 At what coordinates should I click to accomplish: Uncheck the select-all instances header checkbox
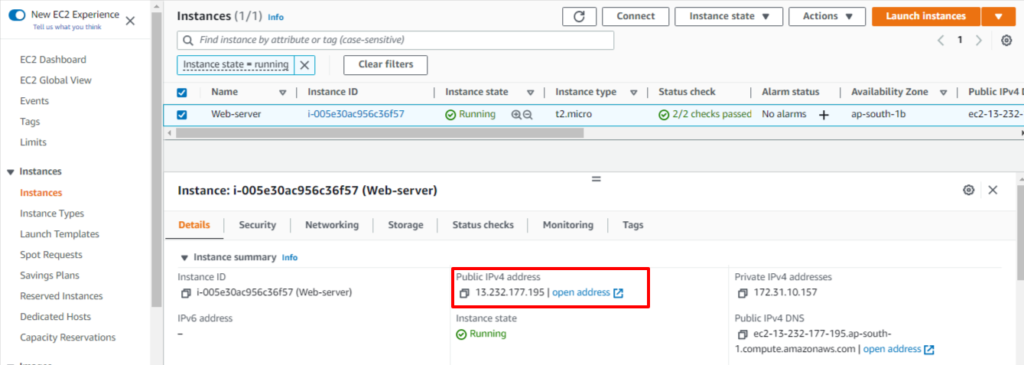coord(182,93)
